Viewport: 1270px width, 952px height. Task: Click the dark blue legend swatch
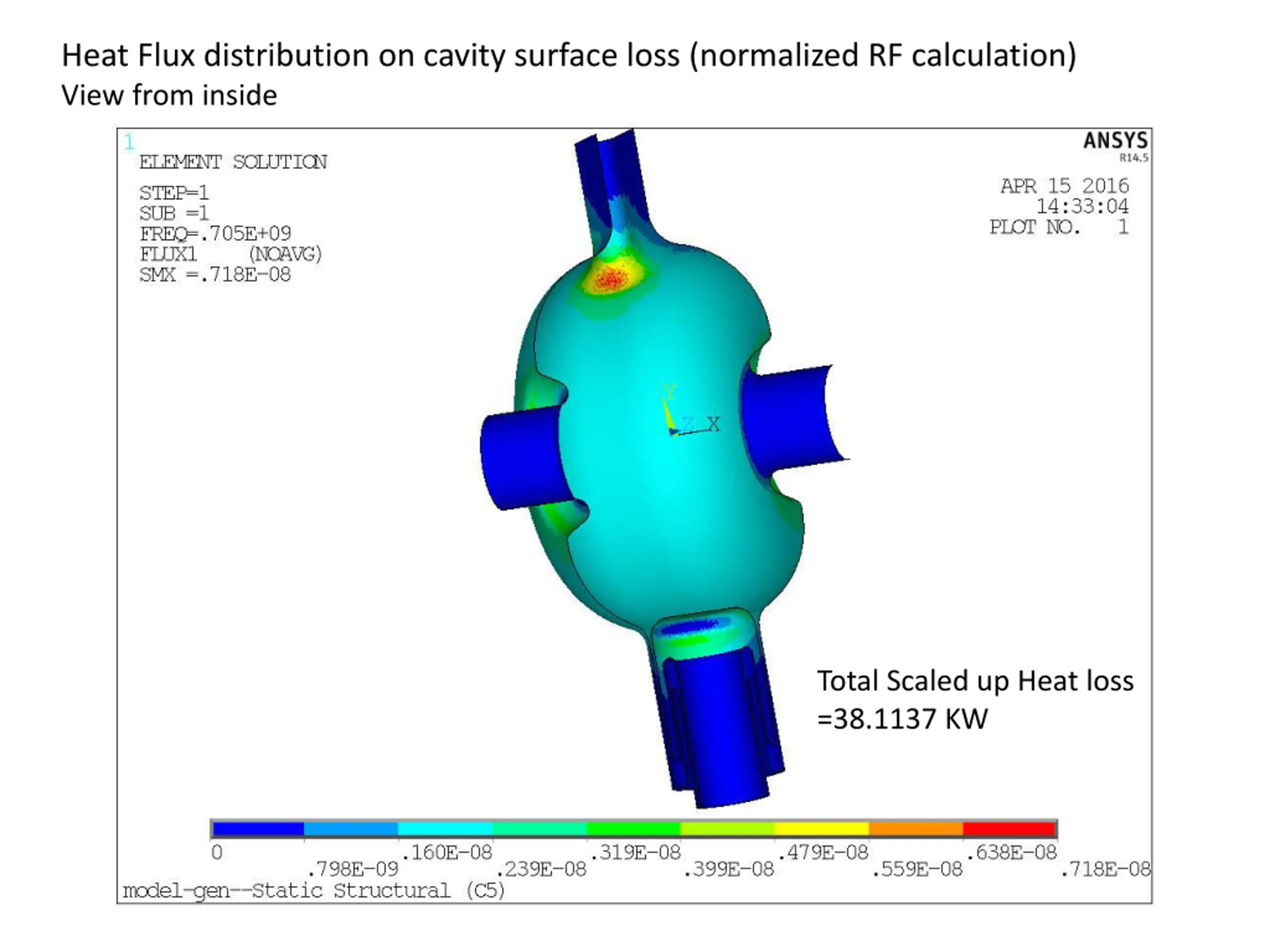click(x=258, y=829)
